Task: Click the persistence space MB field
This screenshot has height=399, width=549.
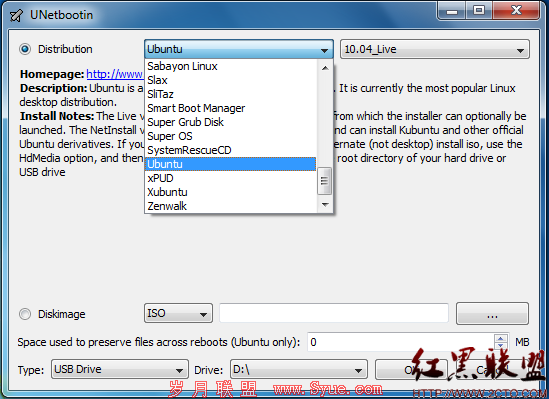Action: point(401,342)
